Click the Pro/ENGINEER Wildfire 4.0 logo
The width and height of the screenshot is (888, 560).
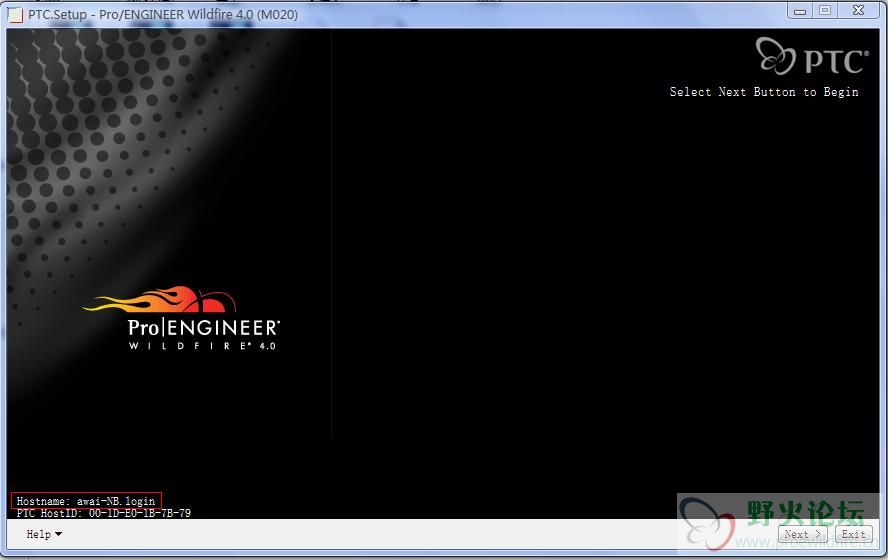182,319
